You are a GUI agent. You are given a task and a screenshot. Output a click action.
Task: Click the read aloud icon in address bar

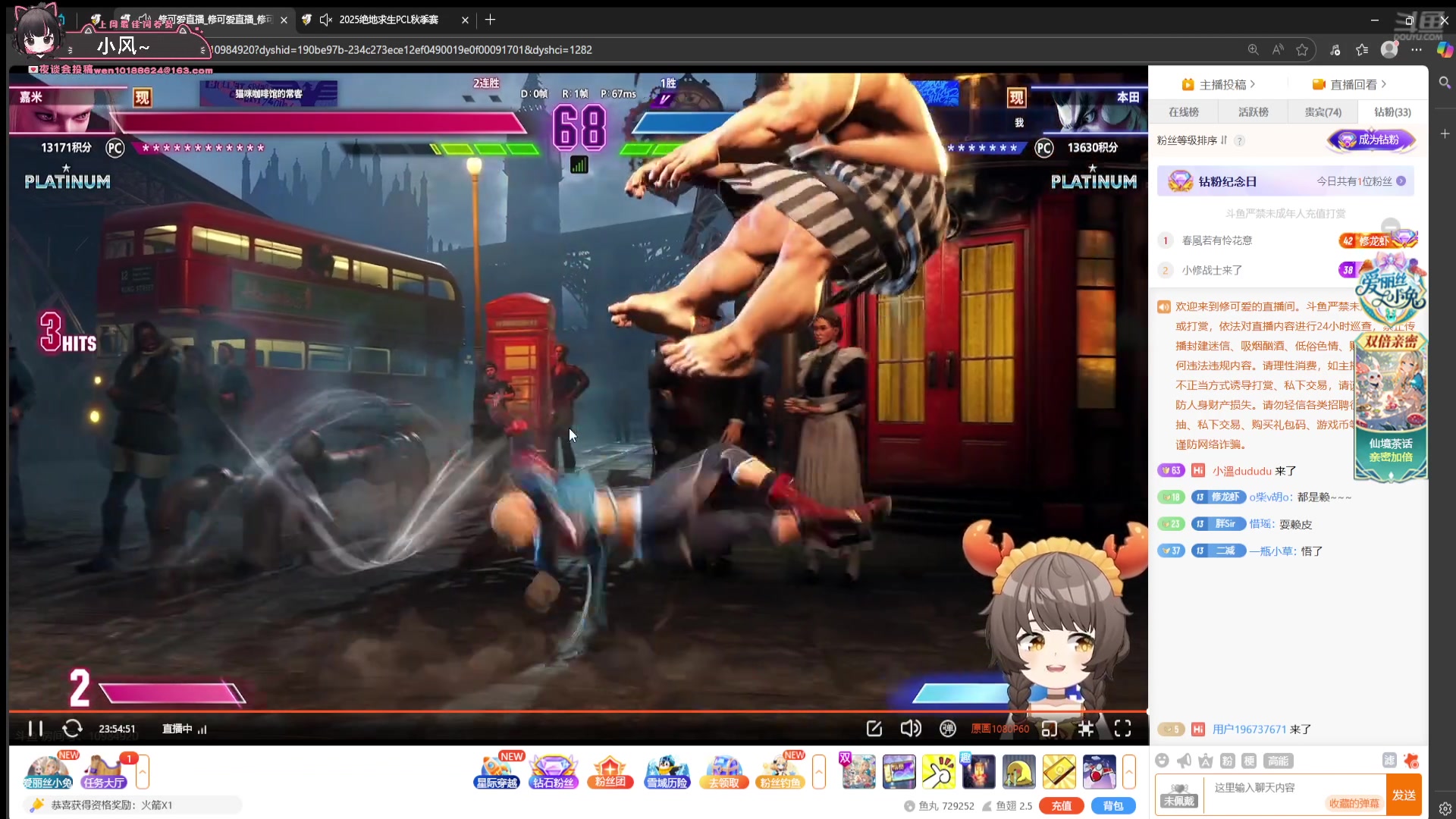click(x=1278, y=50)
